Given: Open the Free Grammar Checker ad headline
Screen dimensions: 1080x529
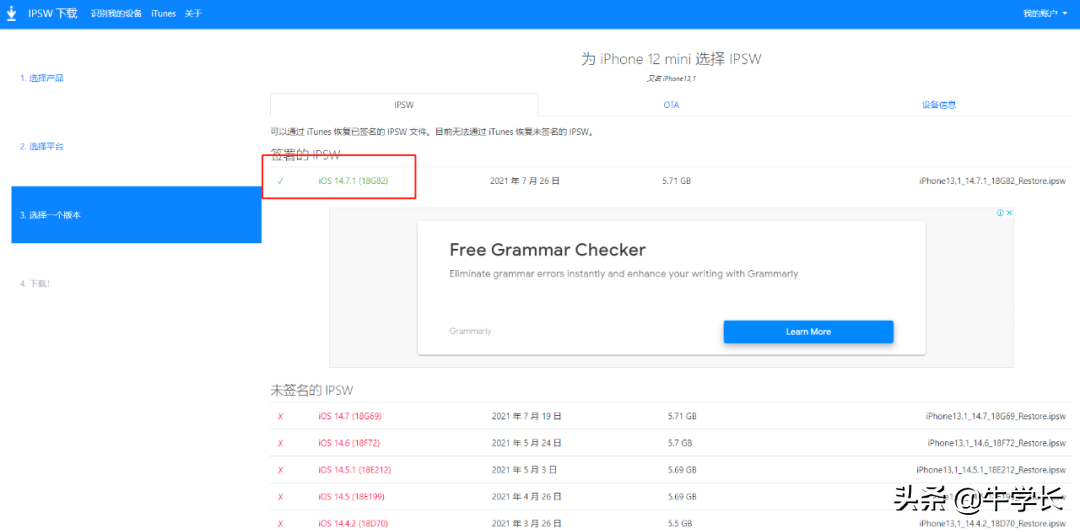Looking at the screenshot, I should pos(548,249).
